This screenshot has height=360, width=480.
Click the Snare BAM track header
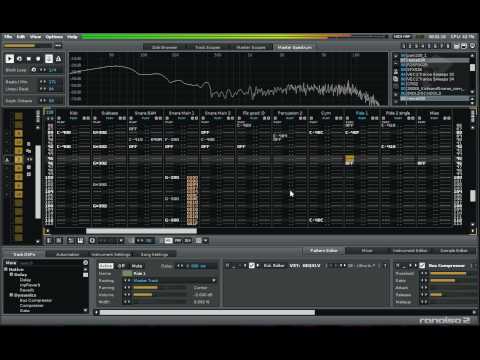[x=145, y=113]
